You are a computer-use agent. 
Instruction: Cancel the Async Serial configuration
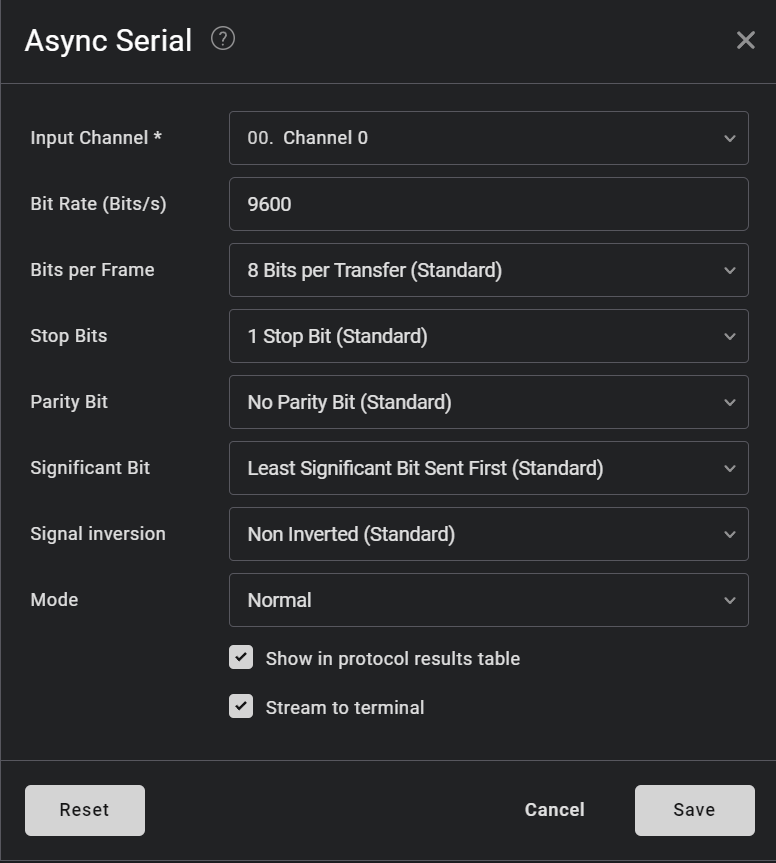[x=554, y=810]
